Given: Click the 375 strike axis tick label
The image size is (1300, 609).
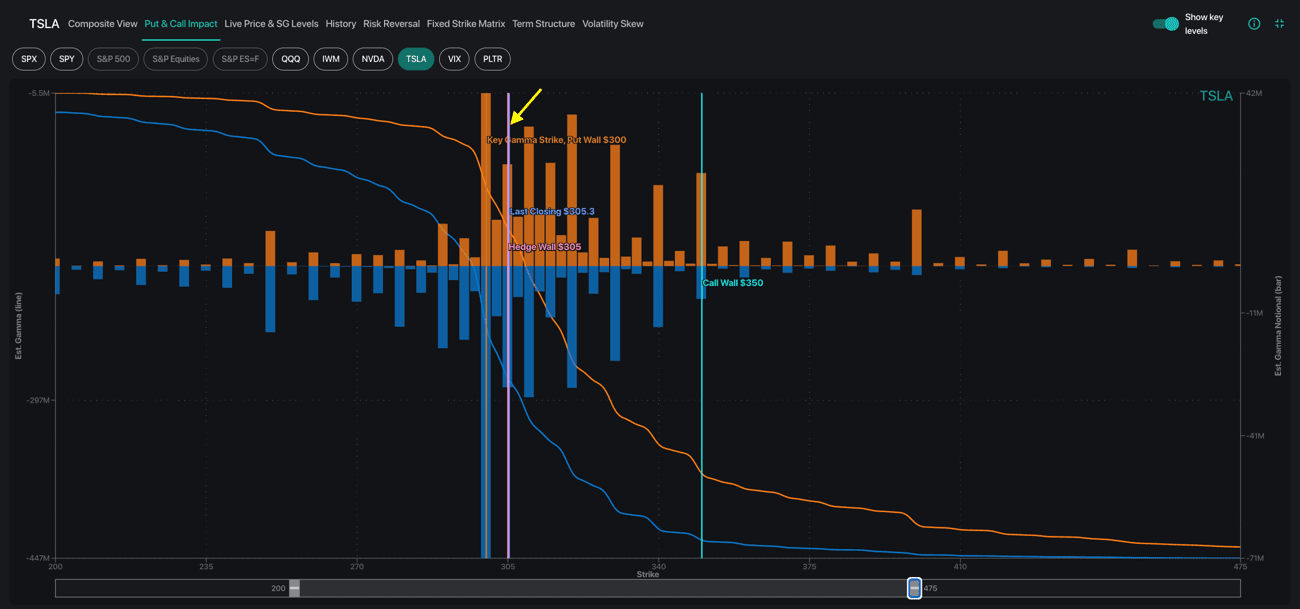Looking at the screenshot, I should click(x=809, y=566).
